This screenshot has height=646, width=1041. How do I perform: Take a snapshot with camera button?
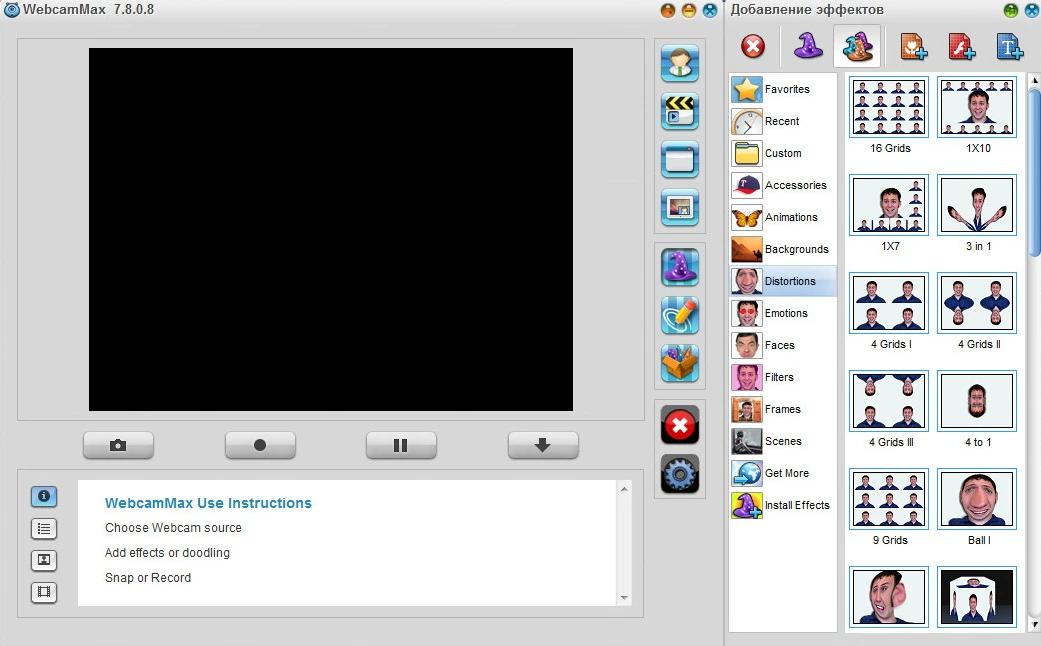pos(118,445)
